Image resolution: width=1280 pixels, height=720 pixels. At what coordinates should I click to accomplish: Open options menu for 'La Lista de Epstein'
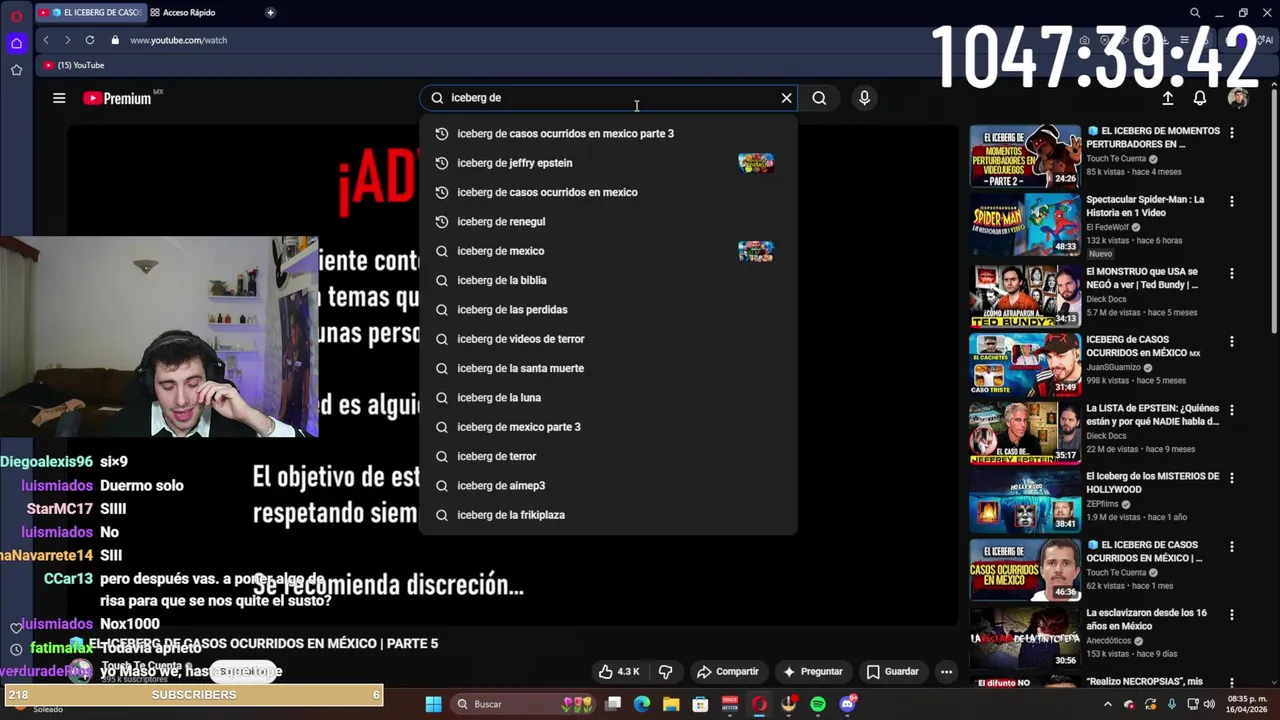tap(1232, 410)
